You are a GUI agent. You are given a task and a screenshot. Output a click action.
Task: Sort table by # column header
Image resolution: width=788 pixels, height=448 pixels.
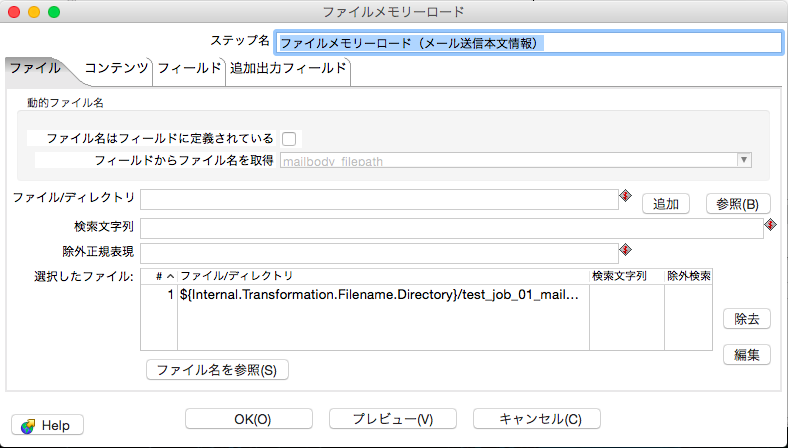165,276
